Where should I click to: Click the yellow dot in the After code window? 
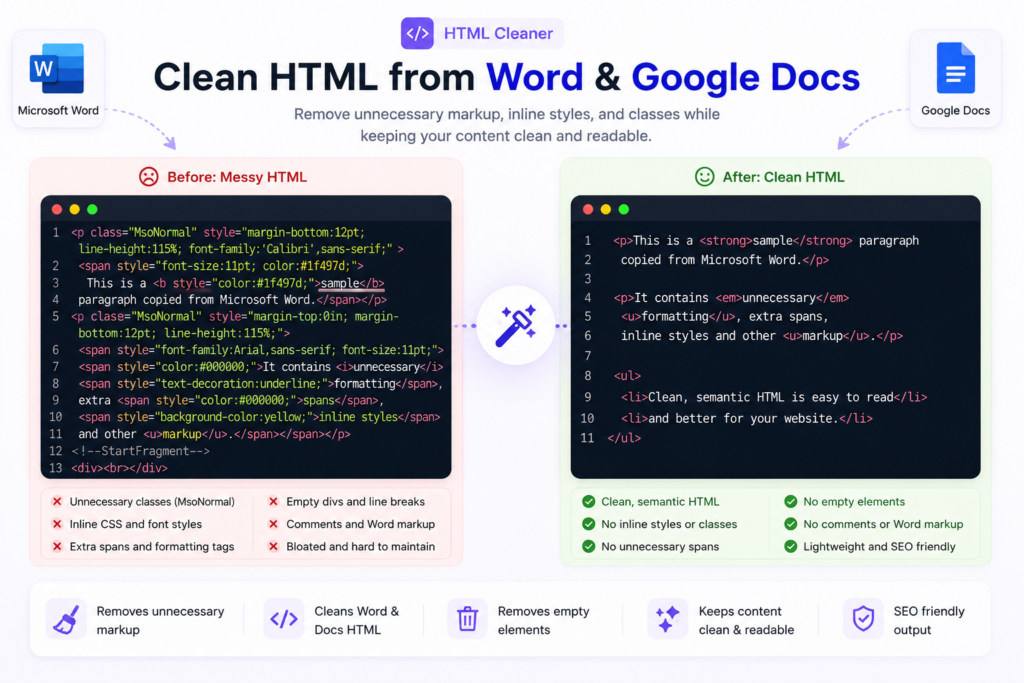click(605, 209)
